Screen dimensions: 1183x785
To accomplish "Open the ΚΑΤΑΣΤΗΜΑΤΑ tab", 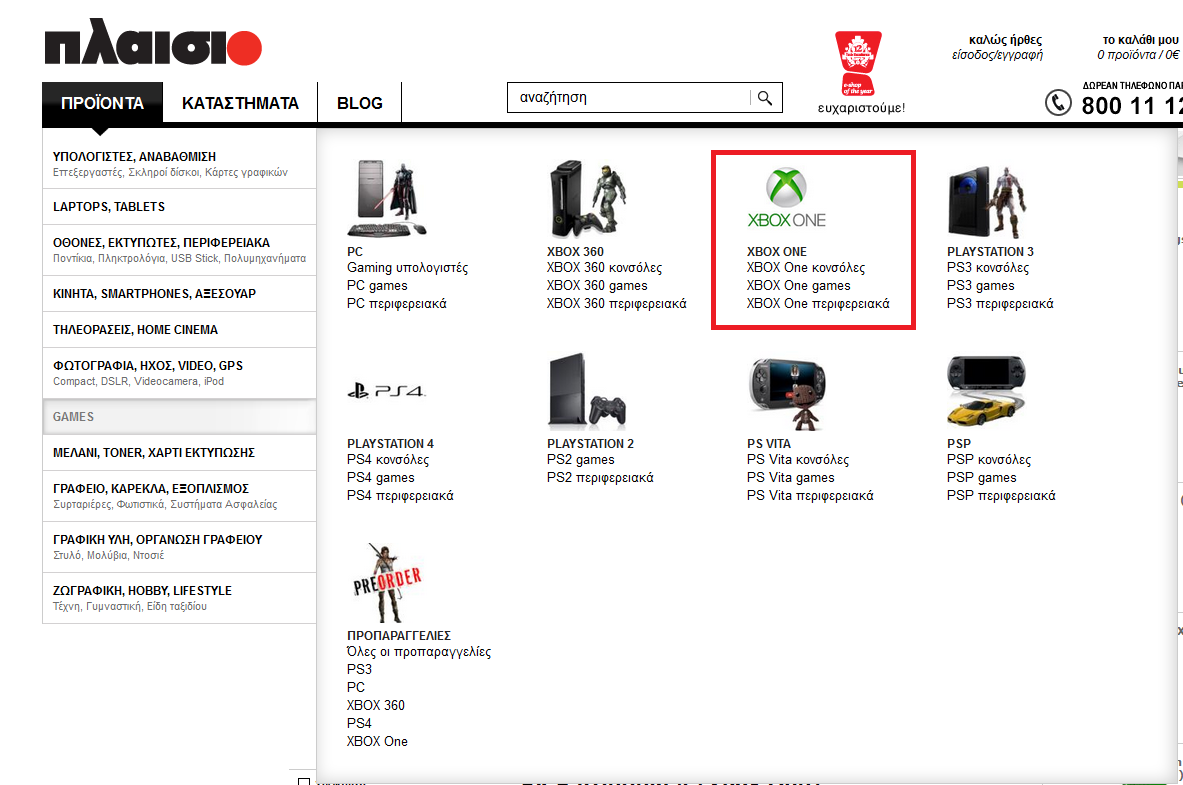I will click(240, 103).
